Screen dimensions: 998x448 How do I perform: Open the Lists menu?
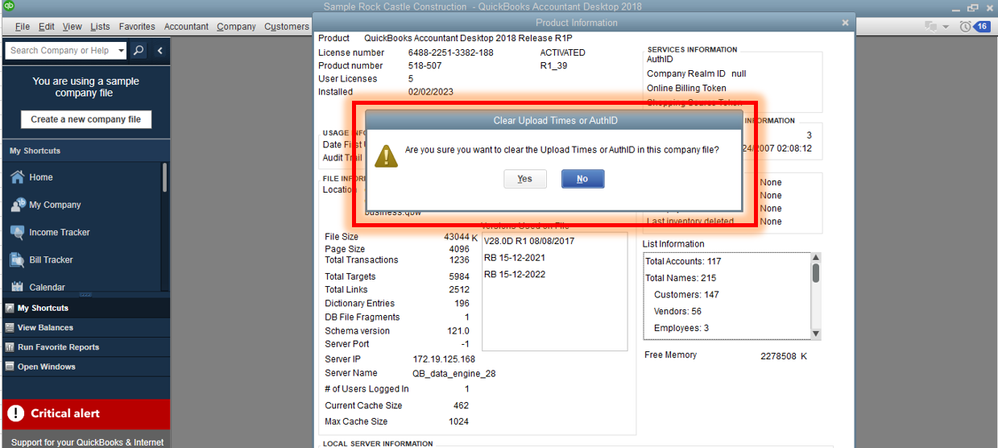(100, 27)
